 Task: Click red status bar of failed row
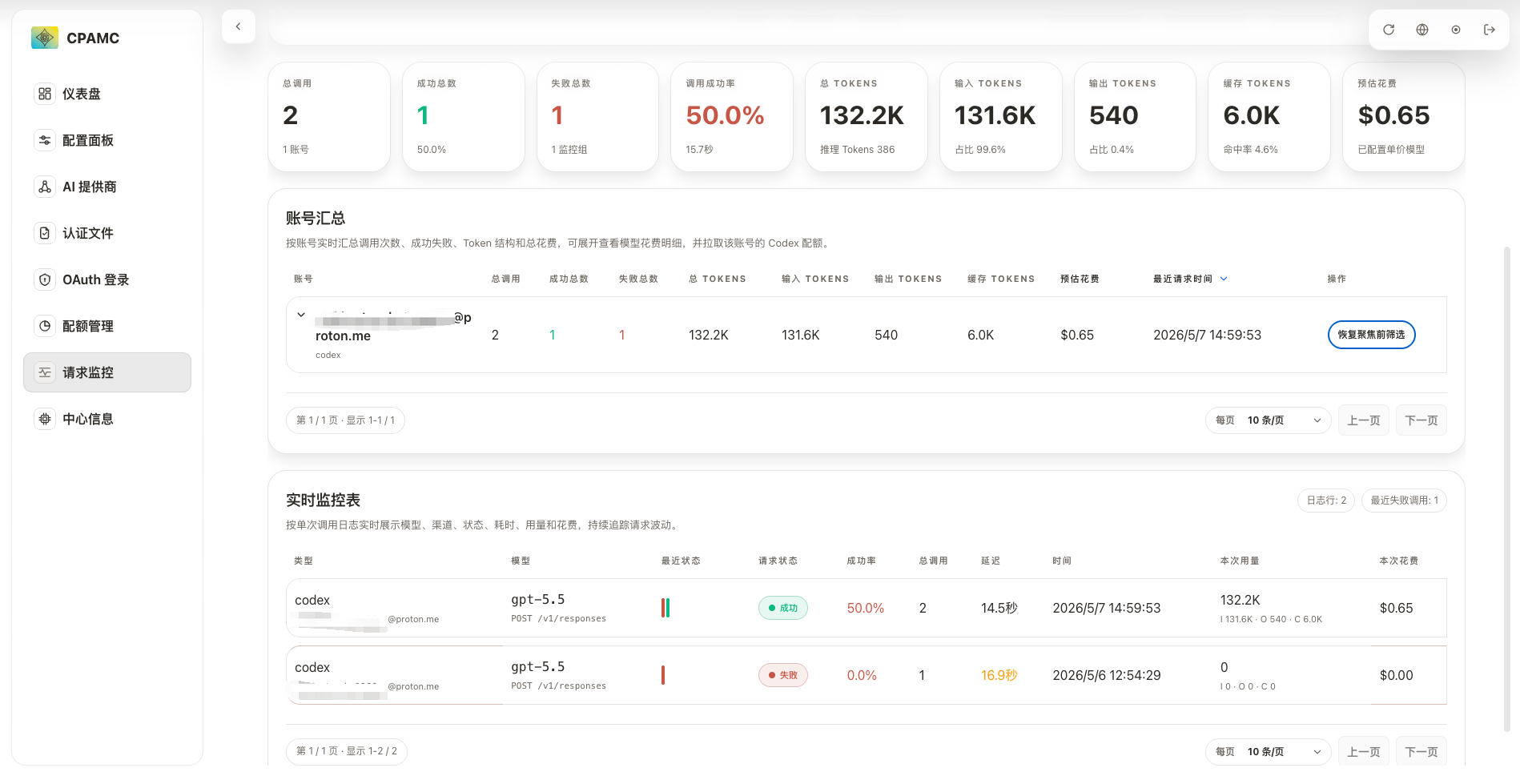663,675
